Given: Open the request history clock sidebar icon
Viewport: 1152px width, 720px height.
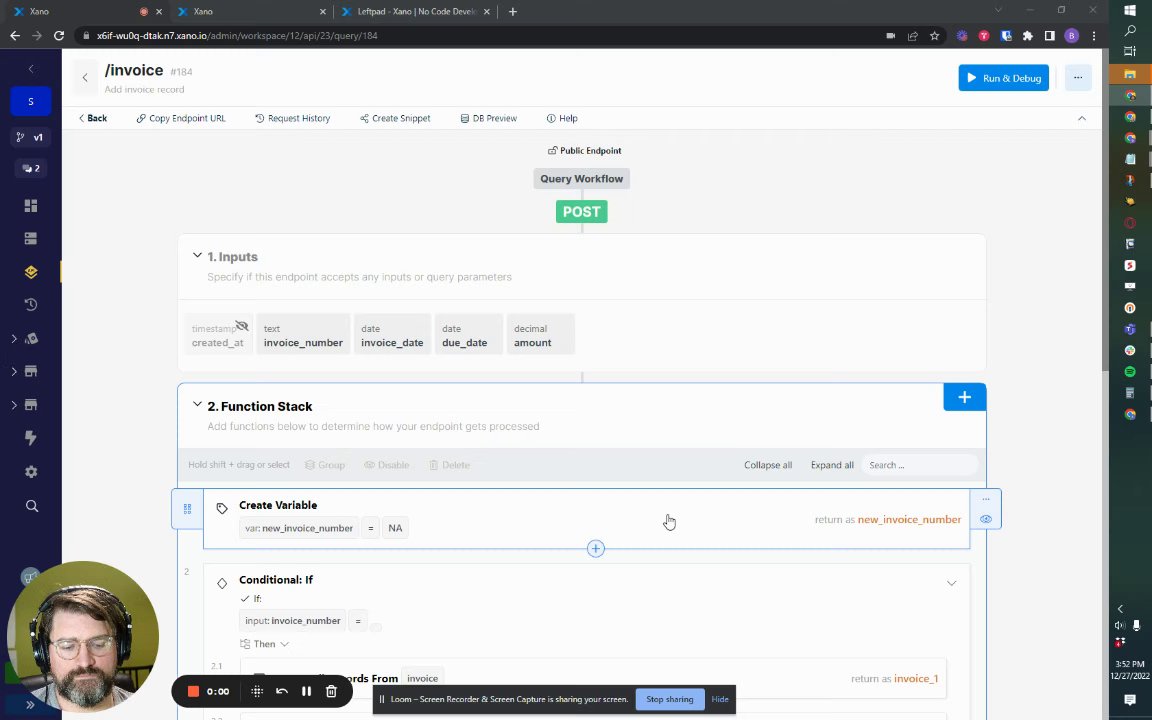Looking at the screenshot, I should click(x=31, y=305).
